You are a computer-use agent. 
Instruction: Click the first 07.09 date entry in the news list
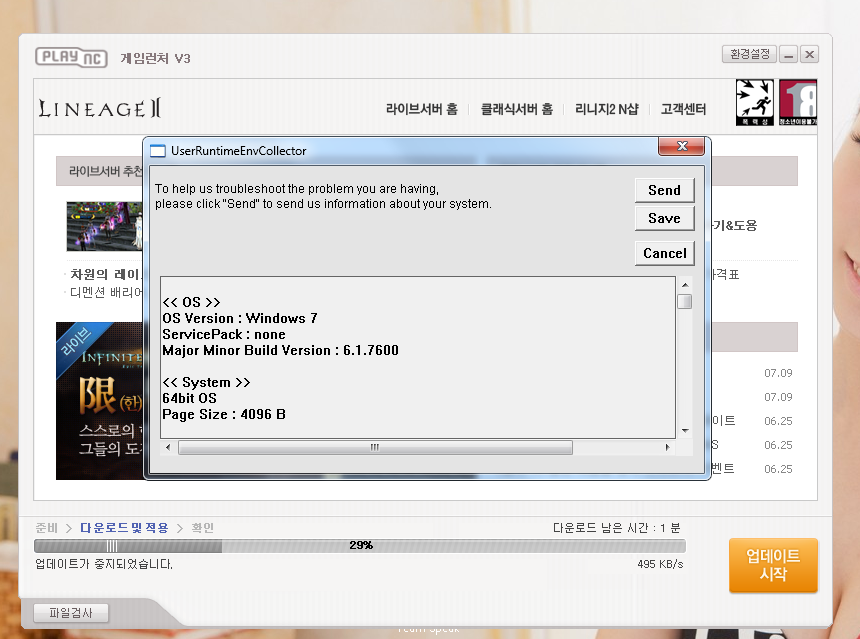[x=778, y=373]
